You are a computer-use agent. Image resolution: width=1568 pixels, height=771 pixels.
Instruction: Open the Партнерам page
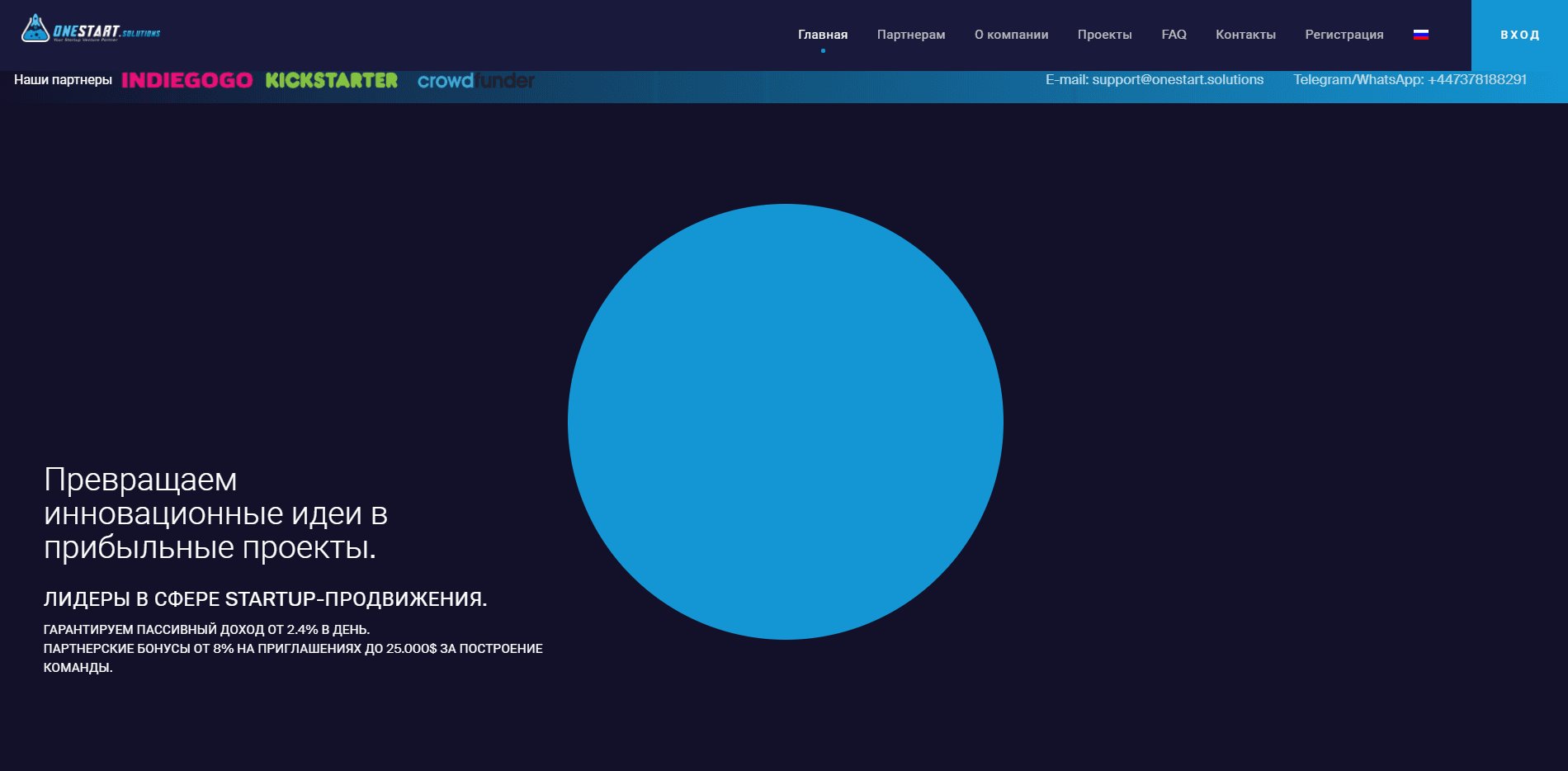click(910, 35)
